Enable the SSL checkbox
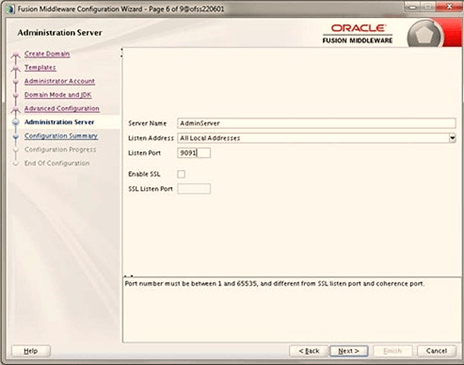Screen dimensions: 464x365 point(181,174)
